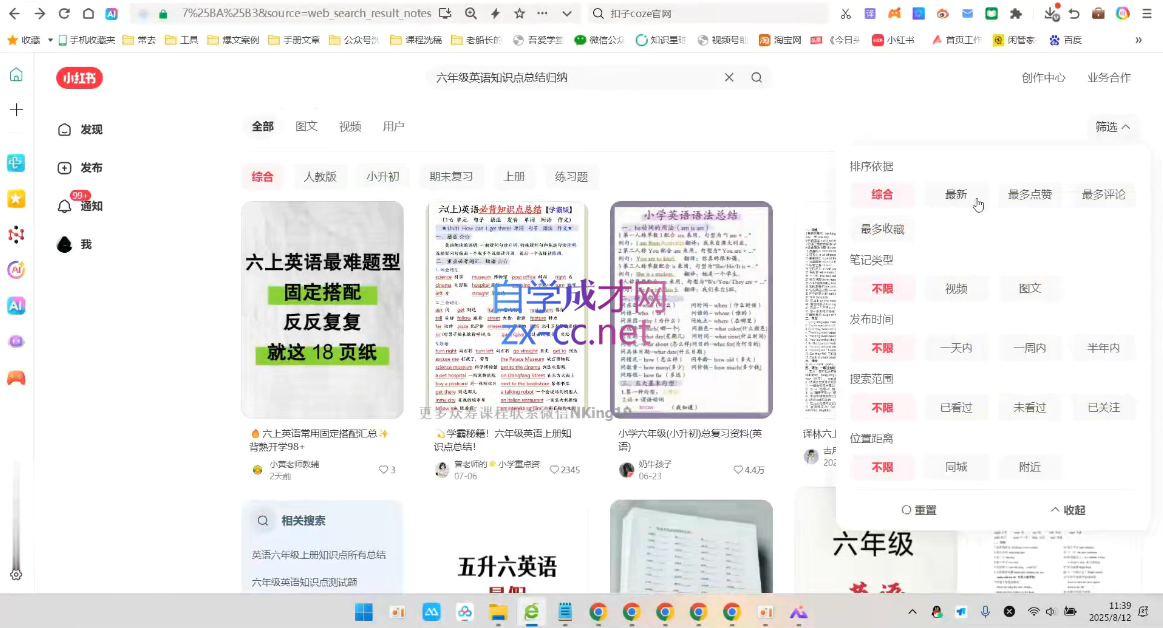Select 最多点赞 sort option
The width and height of the screenshot is (1163, 628).
click(1030, 195)
